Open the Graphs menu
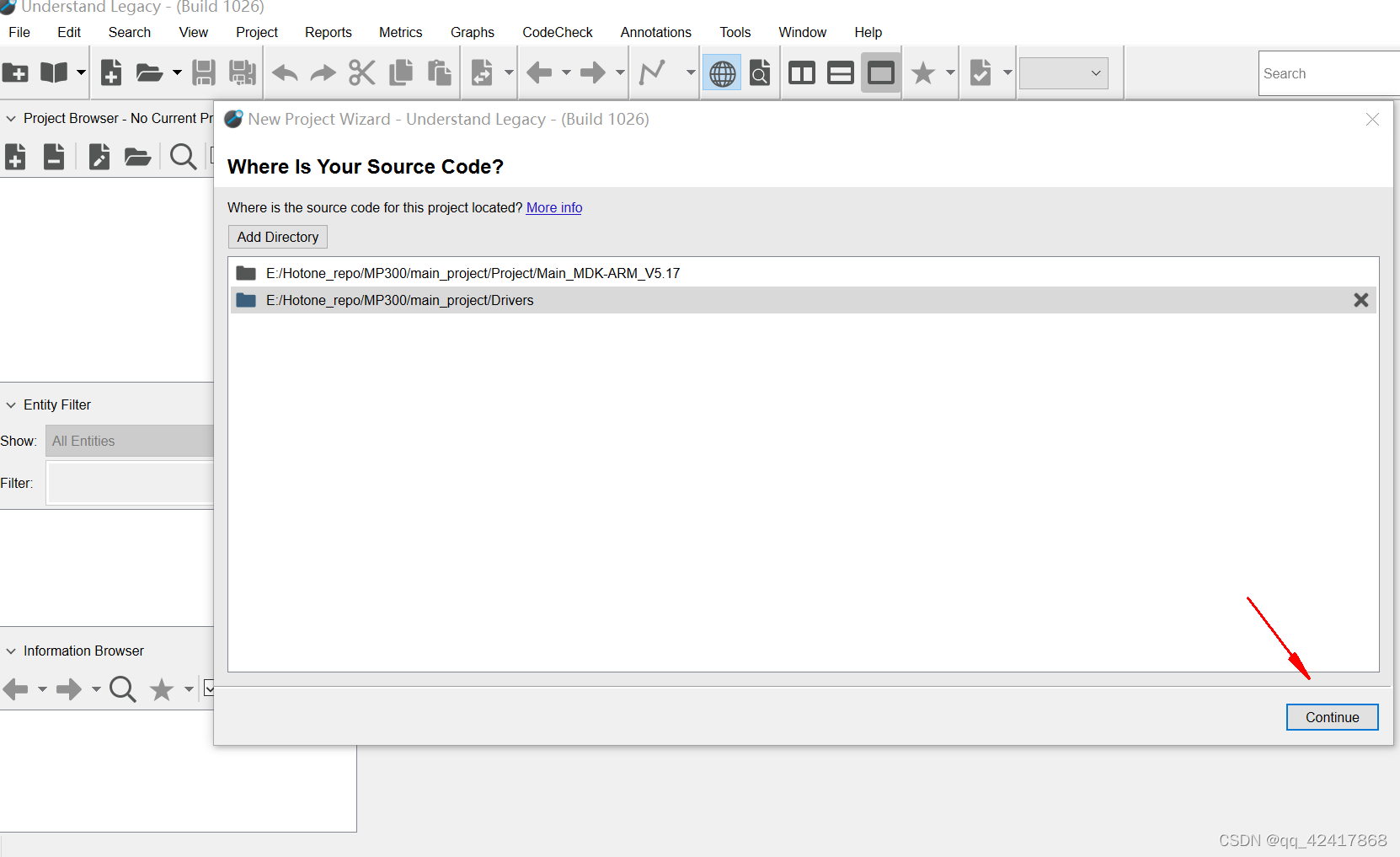This screenshot has height=857, width=1400. pyautogui.click(x=473, y=32)
